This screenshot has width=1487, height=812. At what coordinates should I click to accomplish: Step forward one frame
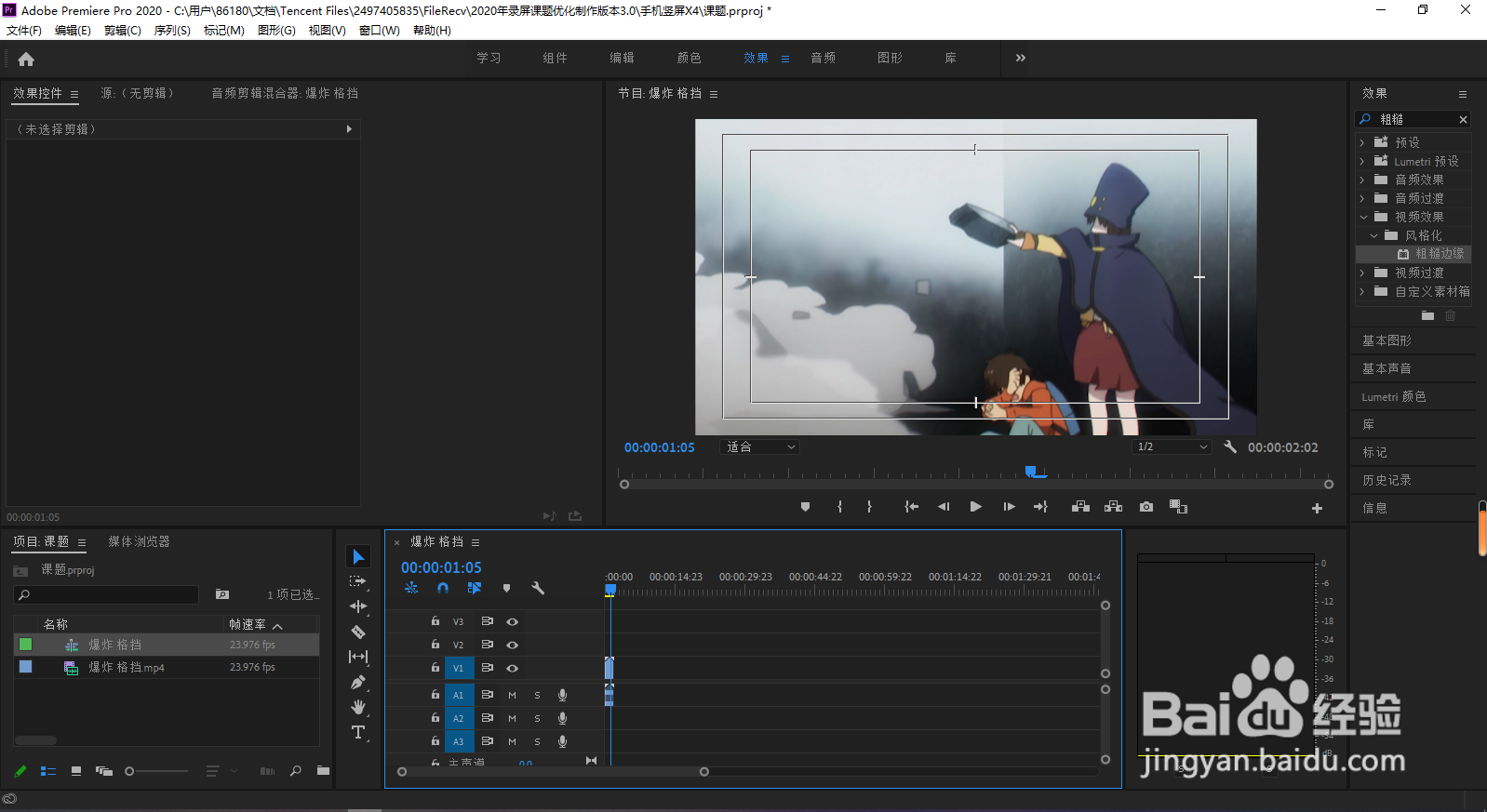pyautogui.click(x=1009, y=507)
